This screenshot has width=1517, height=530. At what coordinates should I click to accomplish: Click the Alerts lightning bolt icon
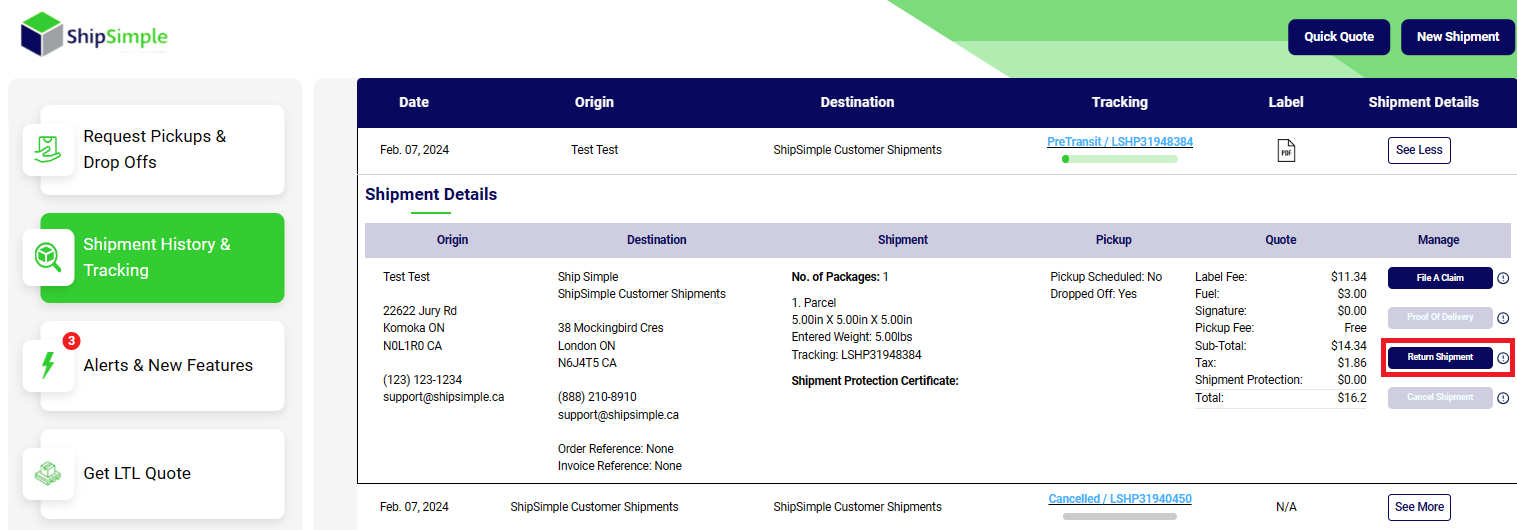coord(48,365)
